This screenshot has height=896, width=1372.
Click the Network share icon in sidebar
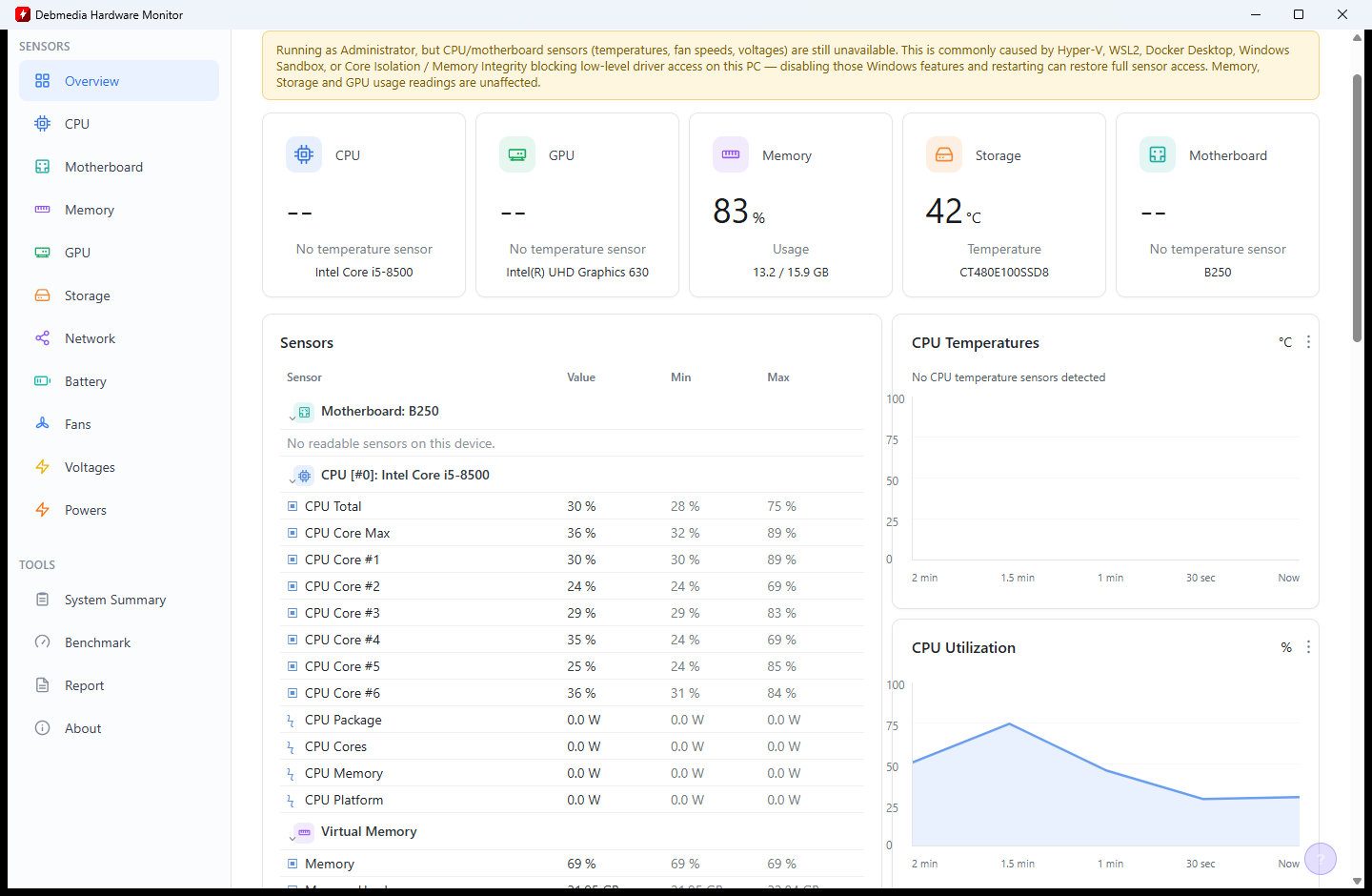(x=42, y=338)
